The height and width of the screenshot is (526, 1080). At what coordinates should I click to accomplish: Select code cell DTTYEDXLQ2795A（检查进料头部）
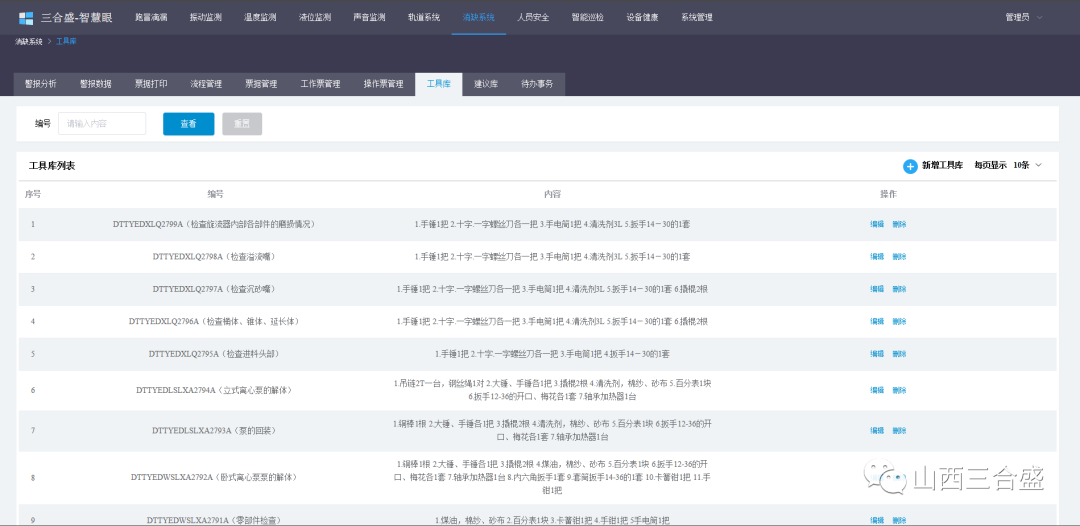tap(216, 354)
